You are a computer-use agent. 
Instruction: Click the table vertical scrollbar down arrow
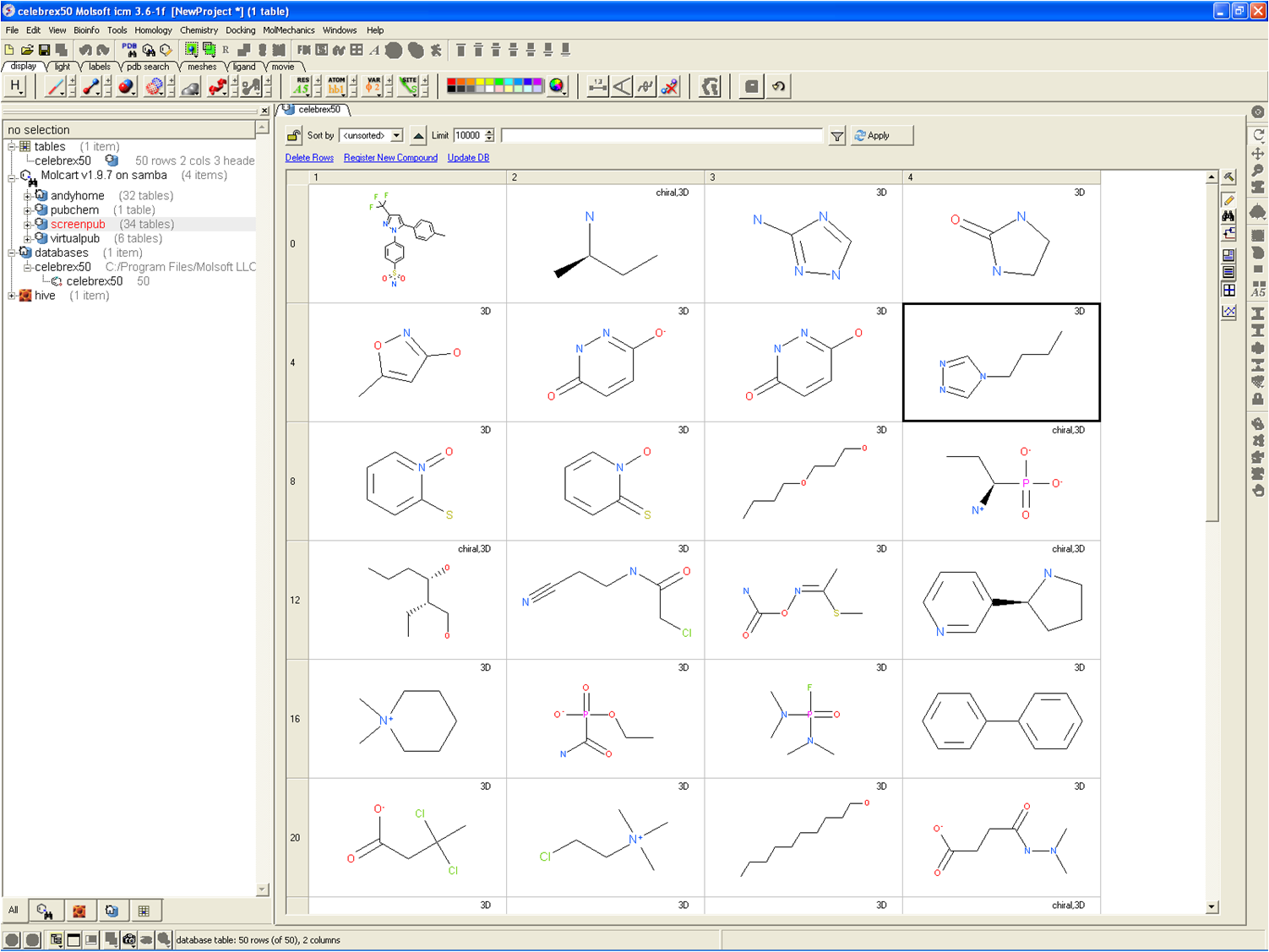[1212, 906]
